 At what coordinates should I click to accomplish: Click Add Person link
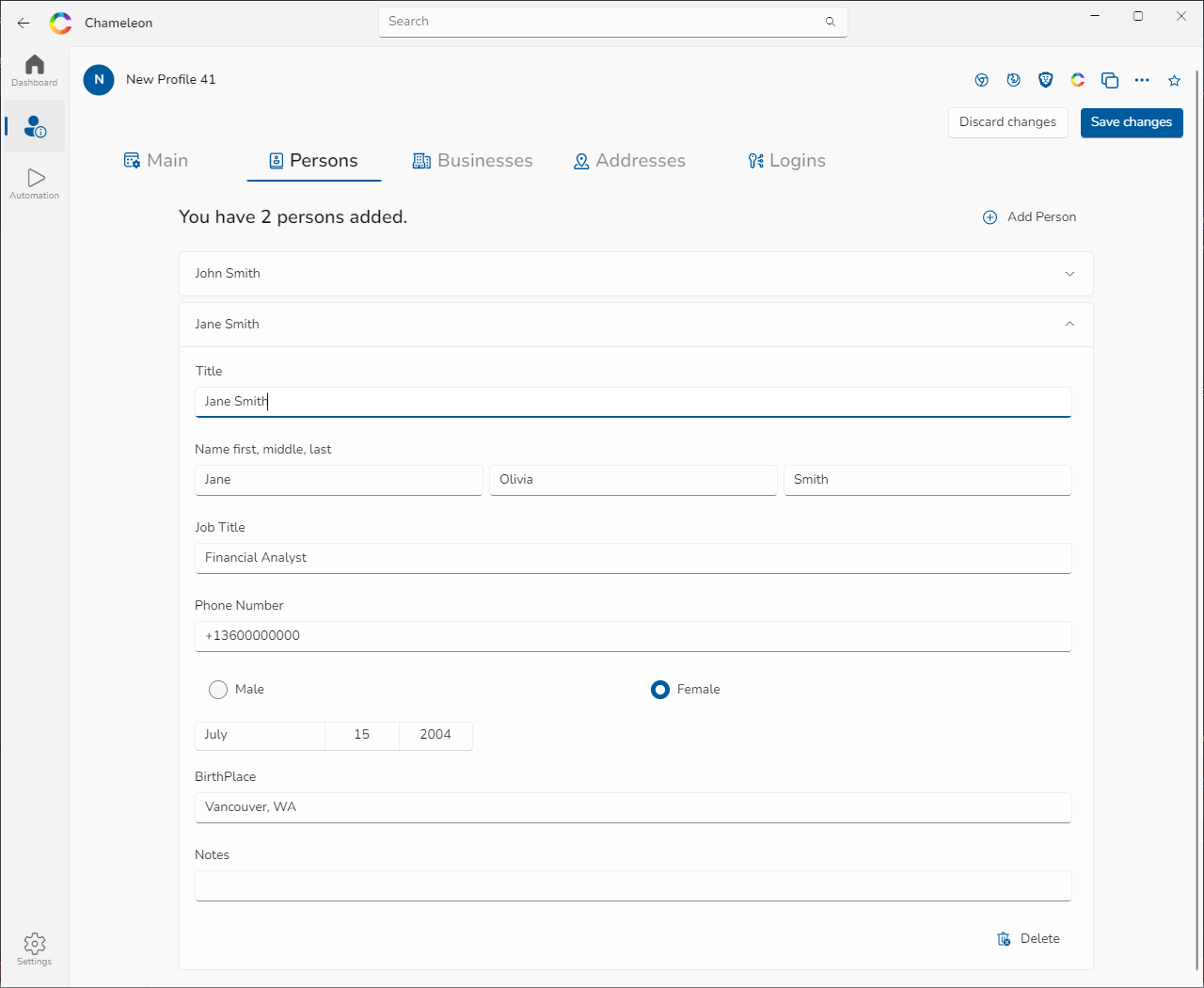pyautogui.click(x=1029, y=217)
